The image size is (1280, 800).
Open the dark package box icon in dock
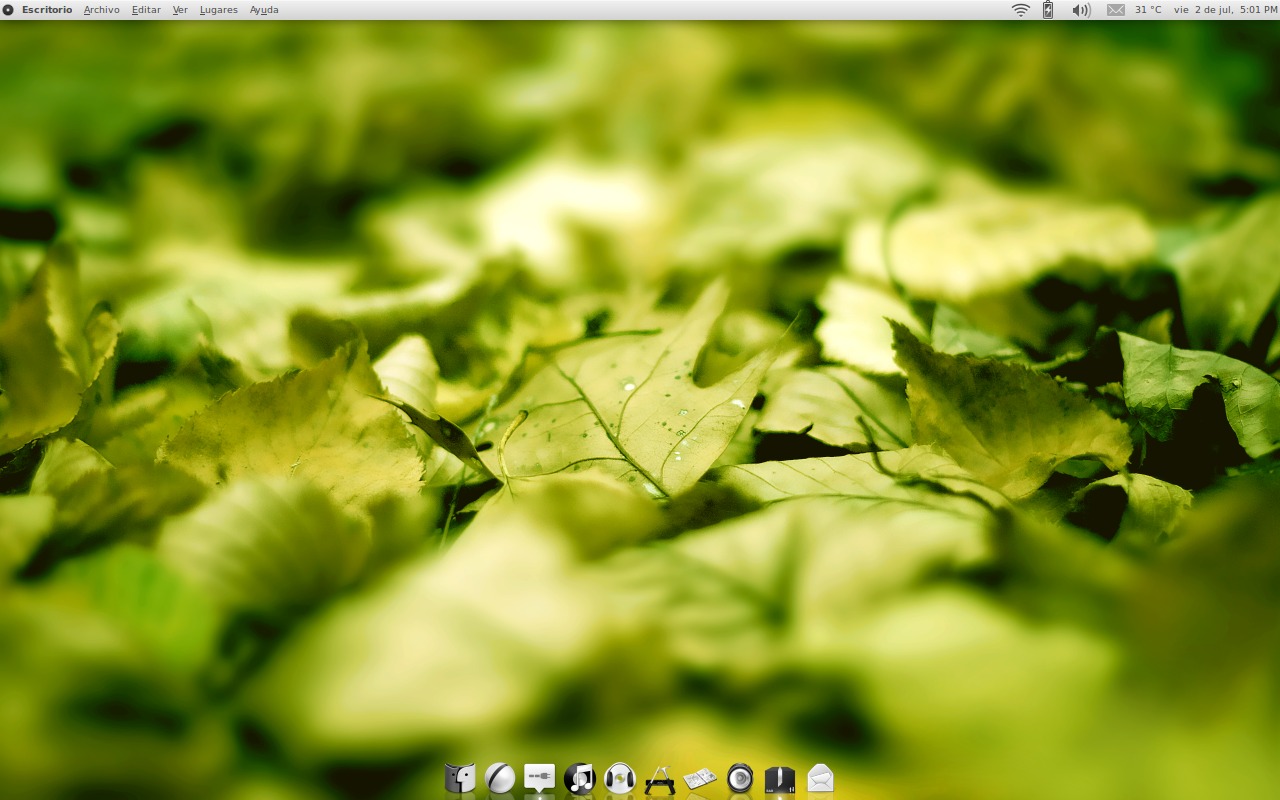coord(780,779)
